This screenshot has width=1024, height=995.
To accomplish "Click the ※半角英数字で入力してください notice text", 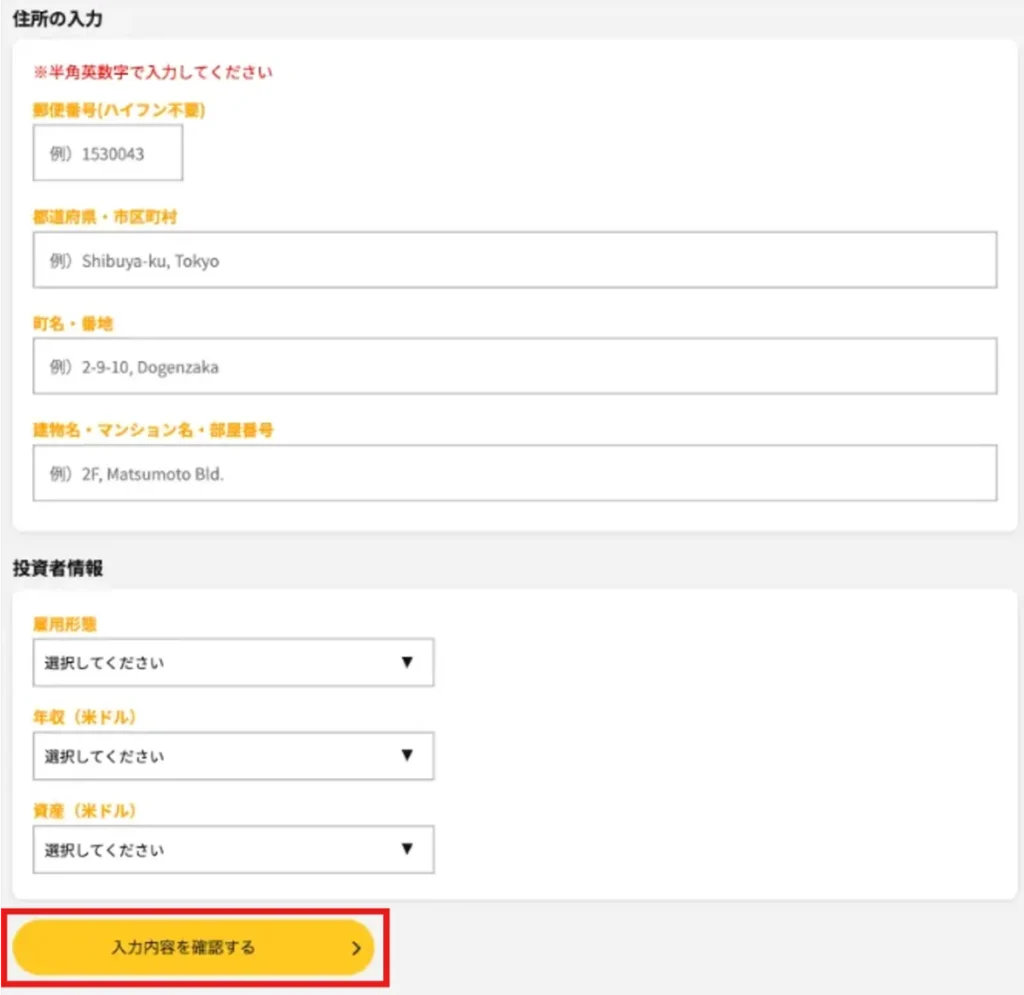I will pos(153,72).
